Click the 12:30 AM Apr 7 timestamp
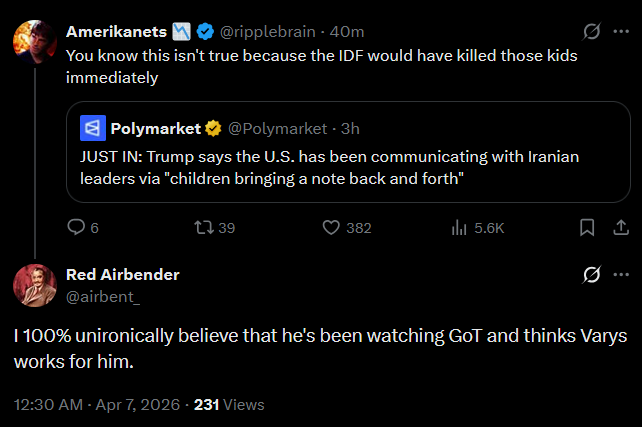642x427 pixels. (x=99, y=405)
